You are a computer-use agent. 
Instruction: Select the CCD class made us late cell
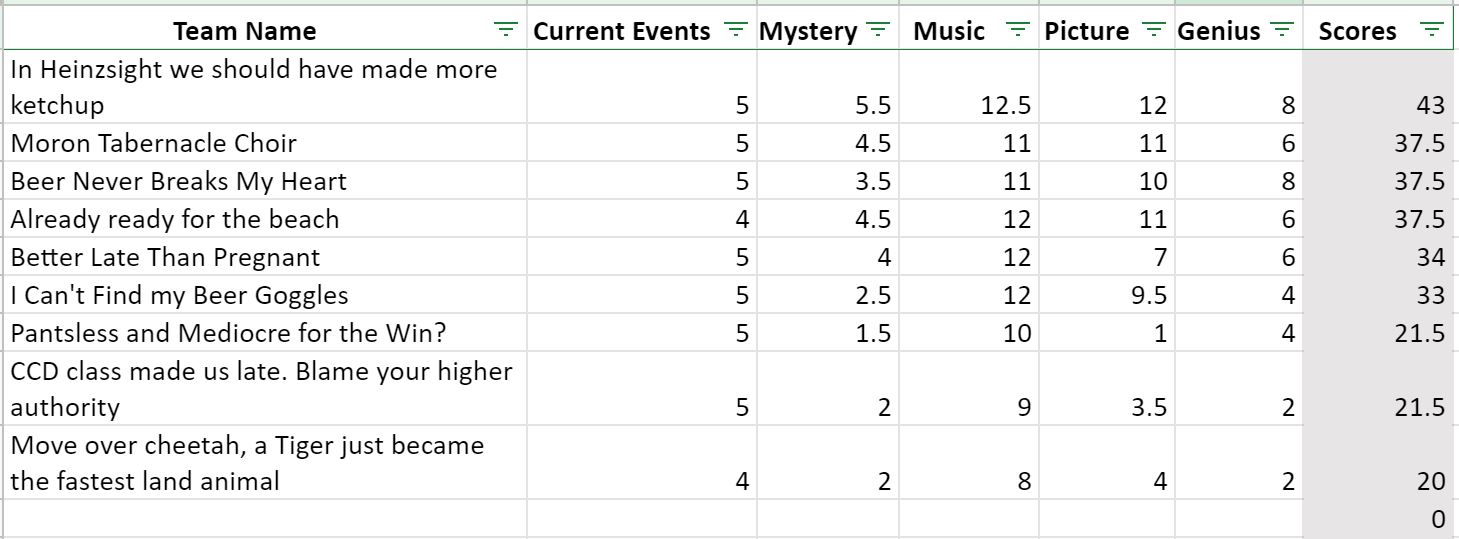[264, 388]
